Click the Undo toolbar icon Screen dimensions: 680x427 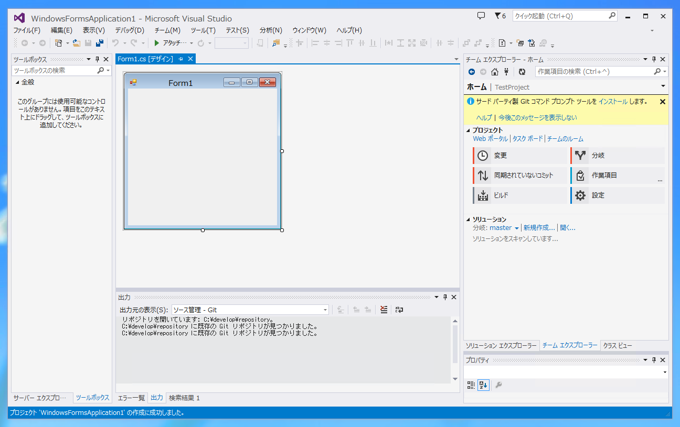point(115,43)
